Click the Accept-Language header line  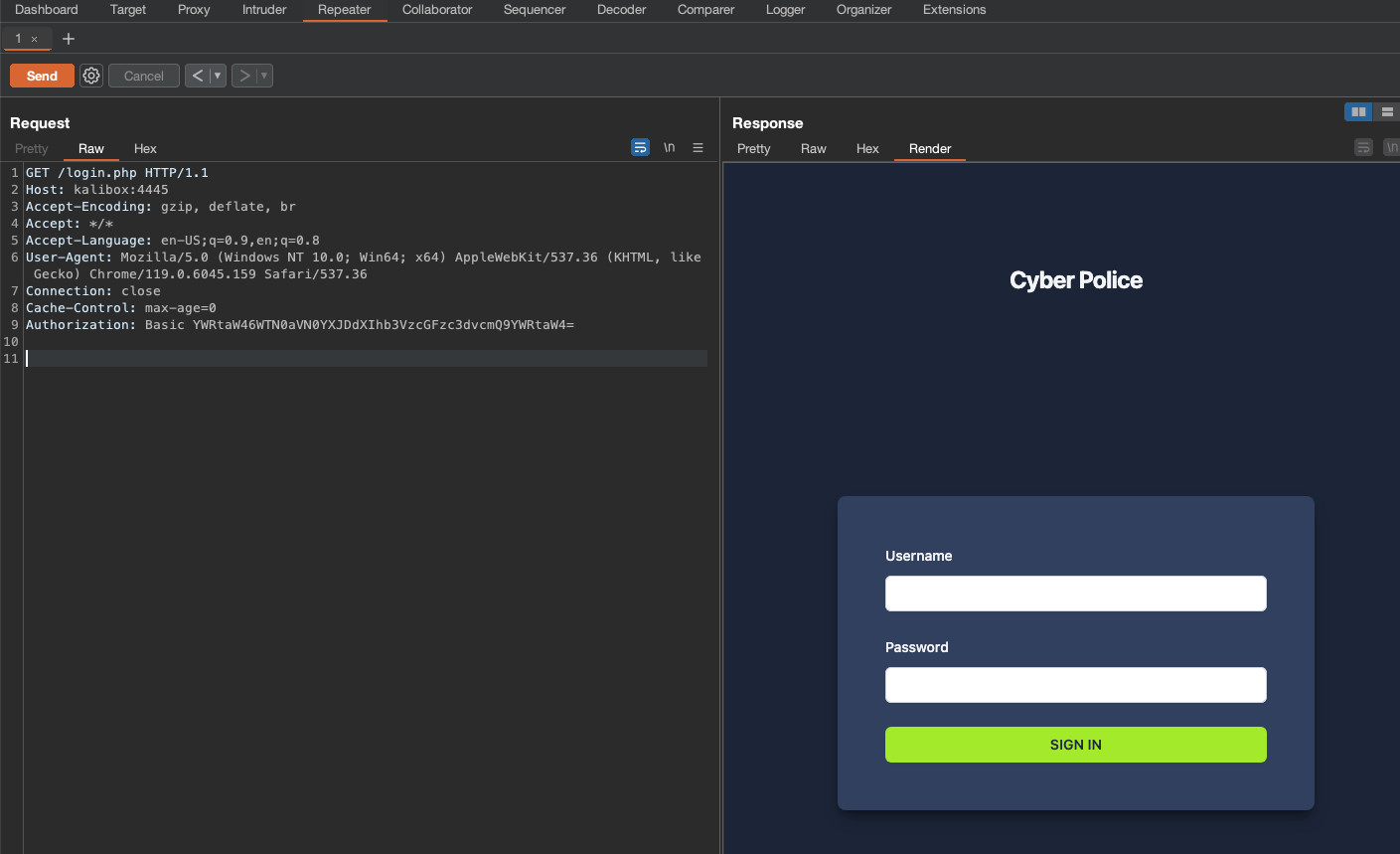tap(173, 241)
